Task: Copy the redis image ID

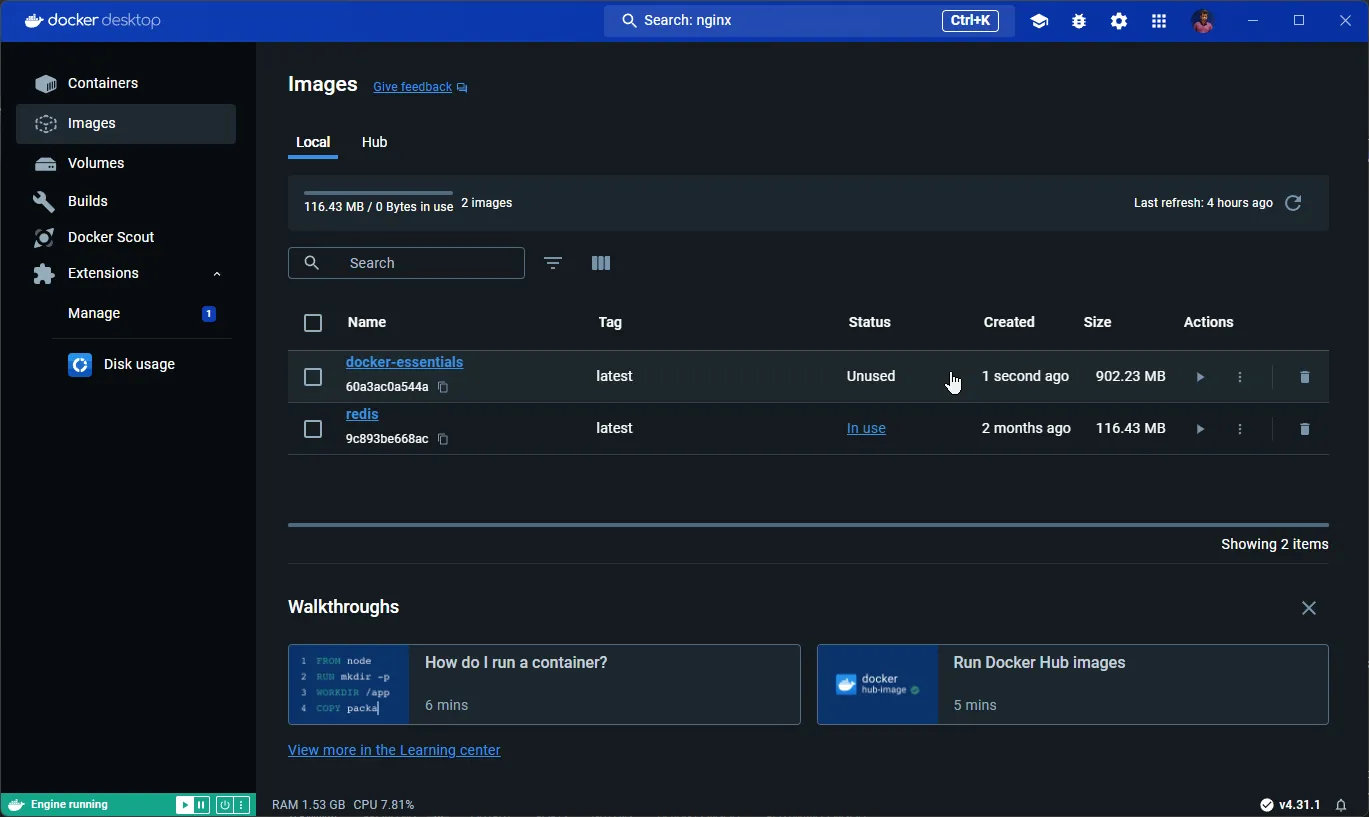Action: [x=443, y=439]
